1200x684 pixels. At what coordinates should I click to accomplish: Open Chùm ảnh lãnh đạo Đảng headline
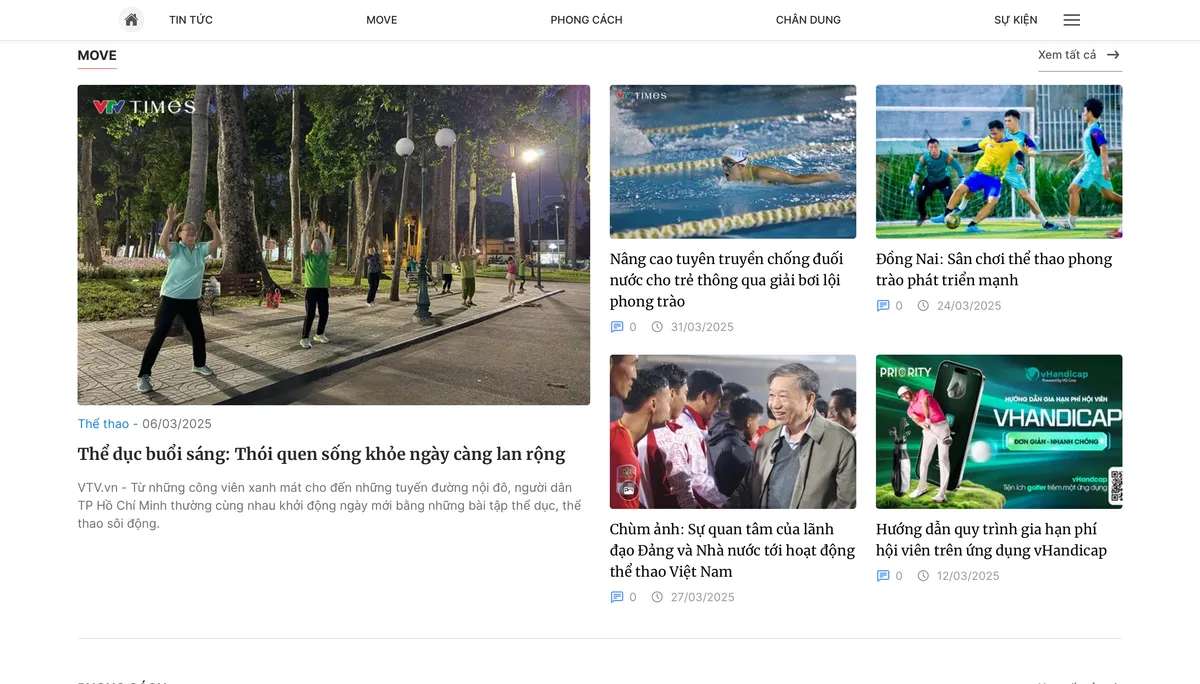tap(732, 550)
